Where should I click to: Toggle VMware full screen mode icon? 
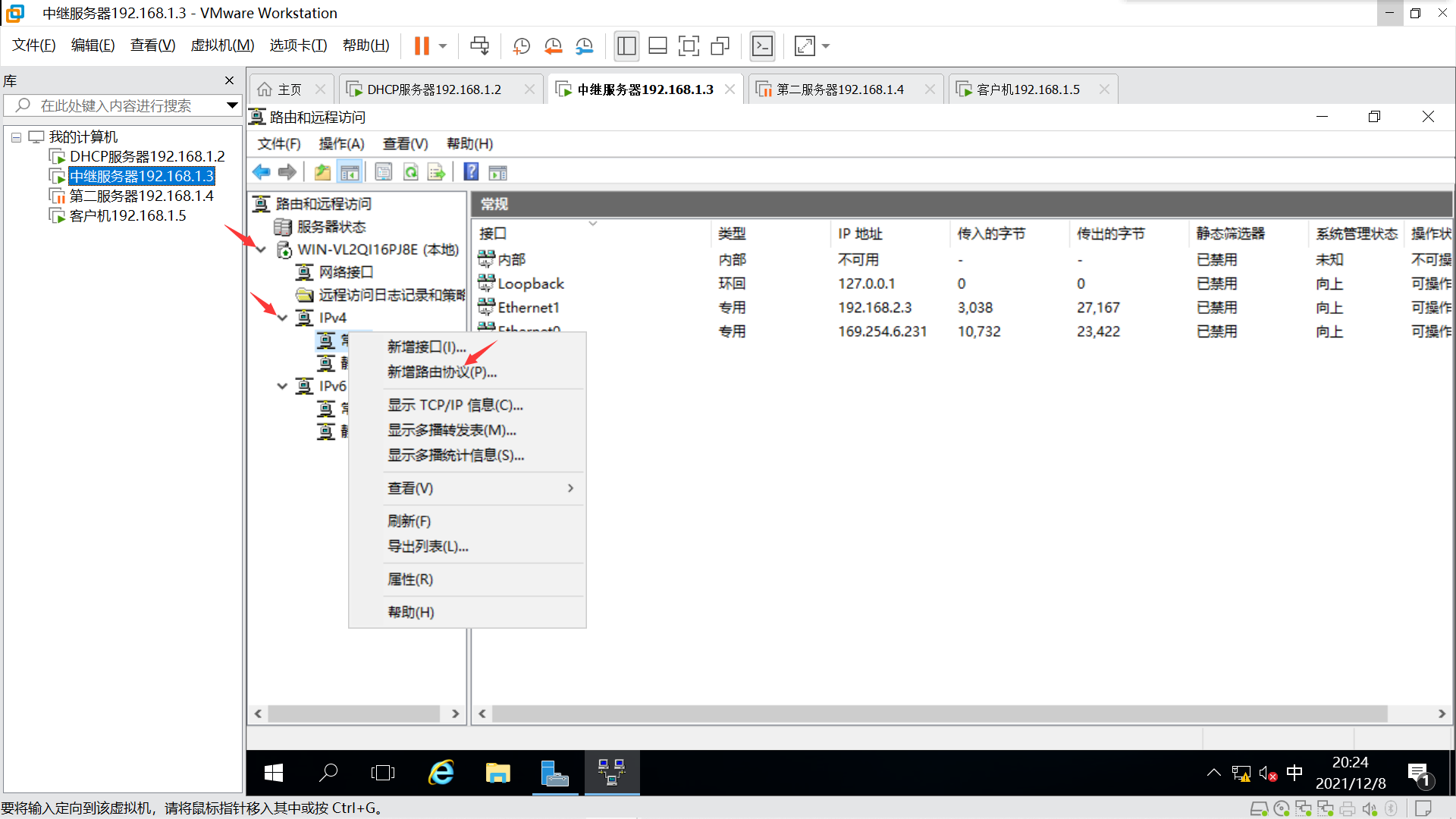689,46
